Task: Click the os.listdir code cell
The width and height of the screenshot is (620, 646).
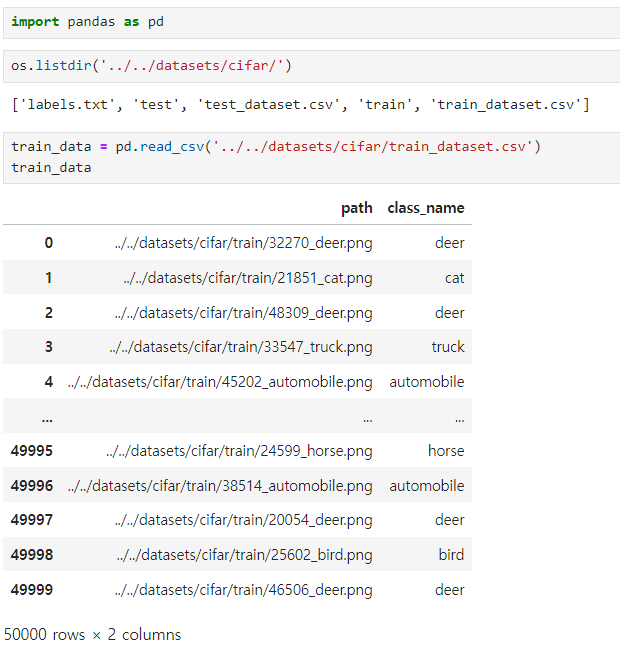Action: coord(311,66)
